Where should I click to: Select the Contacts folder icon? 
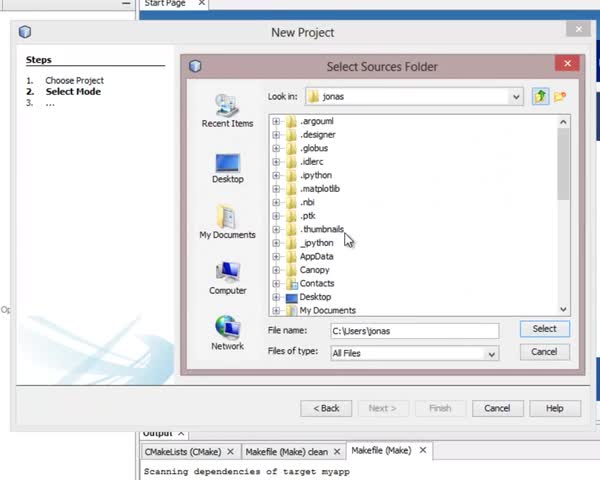click(292, 284)
